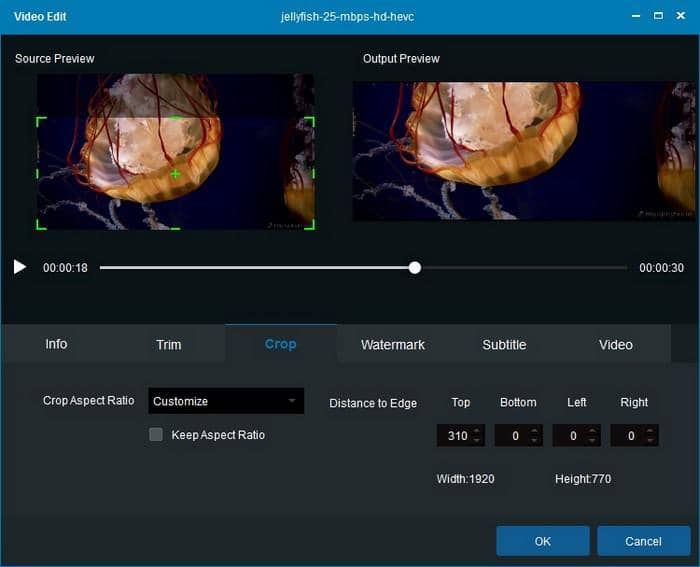Switch to the Trim tab
The height and width of the screenshot is (567, 700).
[x=169, y=345]
